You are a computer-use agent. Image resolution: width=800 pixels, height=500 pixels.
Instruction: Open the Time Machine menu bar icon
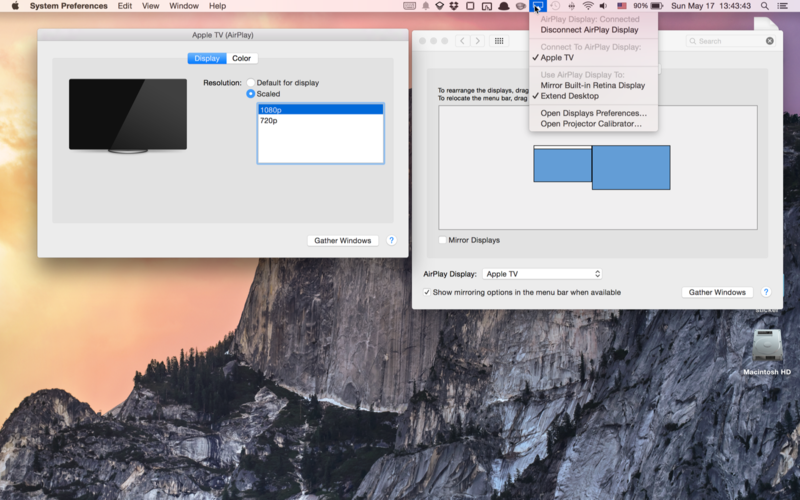(x=555, y=6)
